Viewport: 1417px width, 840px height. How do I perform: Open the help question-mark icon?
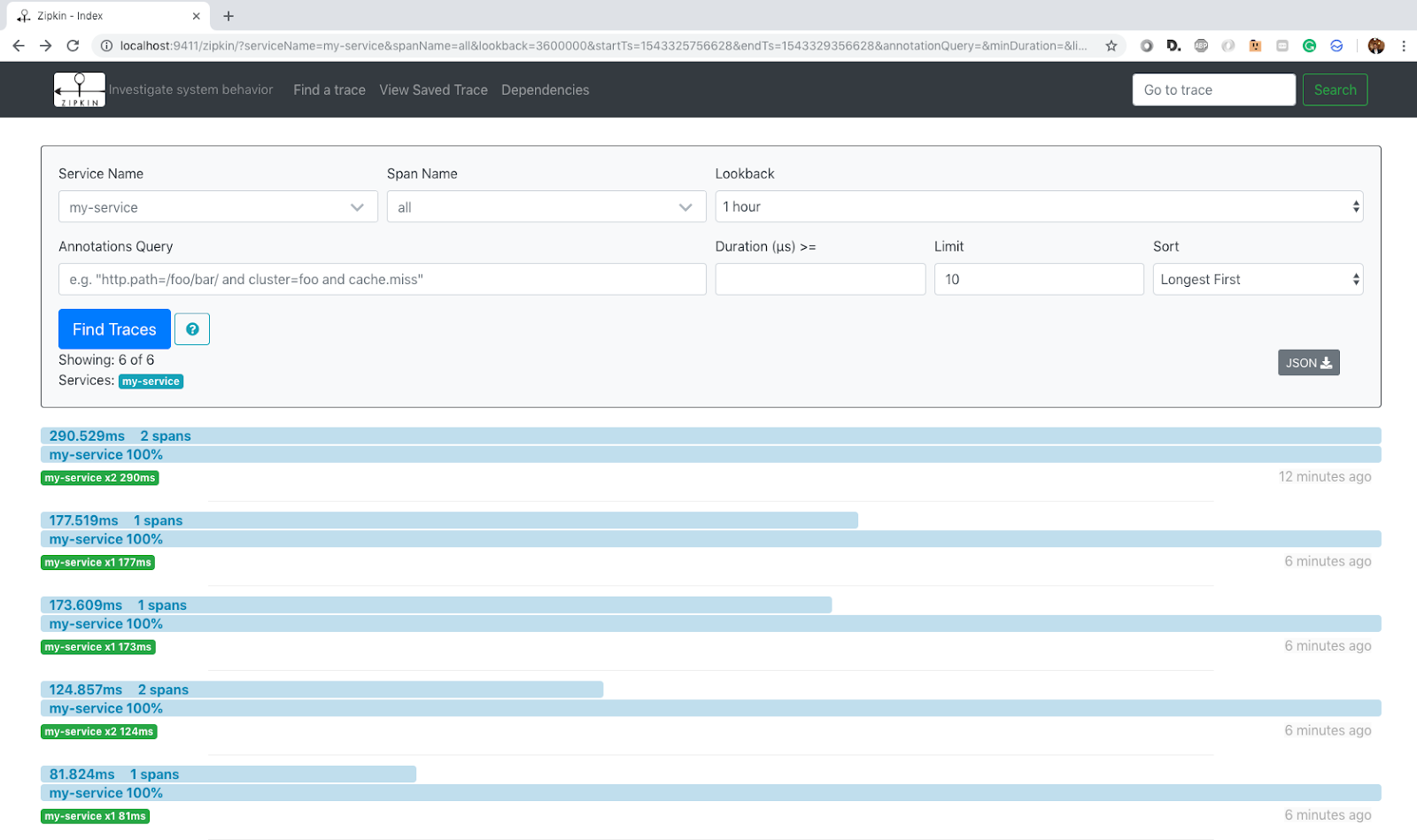coord(191,328)
